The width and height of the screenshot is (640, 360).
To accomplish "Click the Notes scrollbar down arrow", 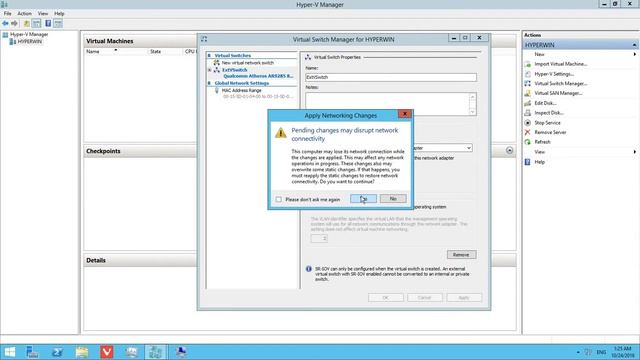I will tap(473, 112).
